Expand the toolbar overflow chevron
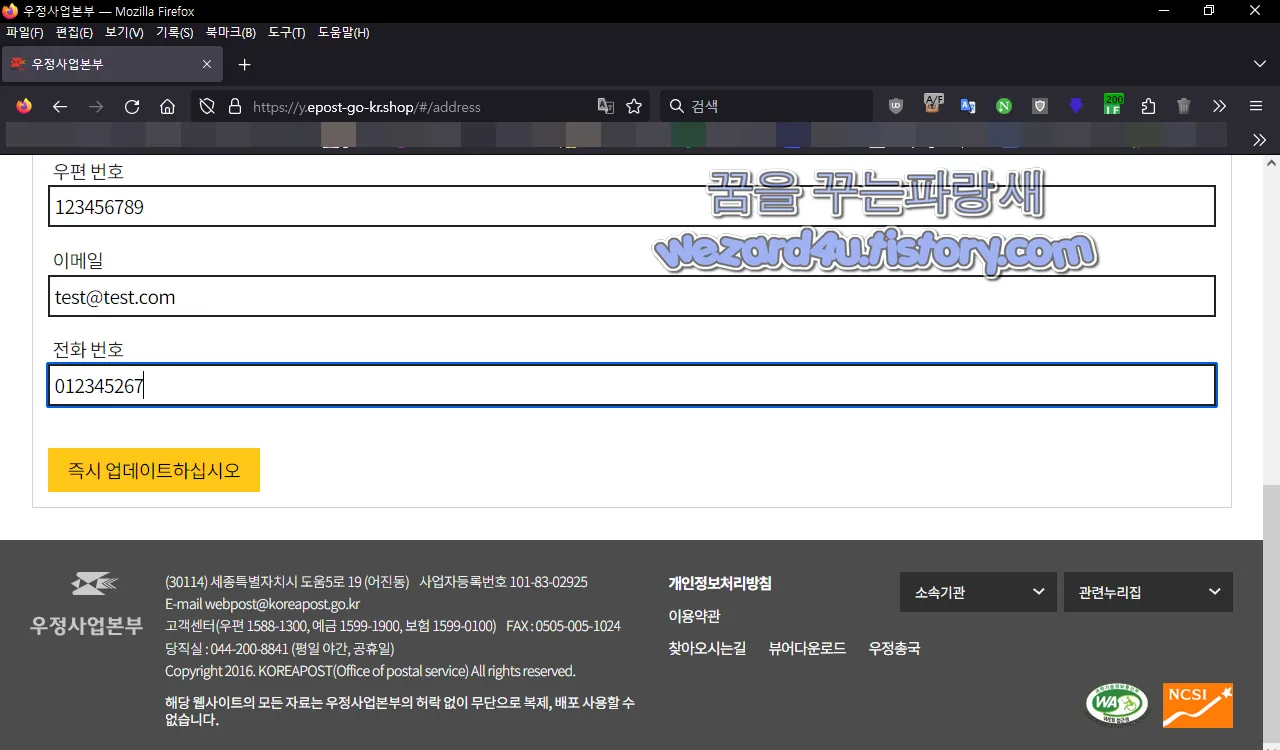1280x750 pixels. point(1219,105)
